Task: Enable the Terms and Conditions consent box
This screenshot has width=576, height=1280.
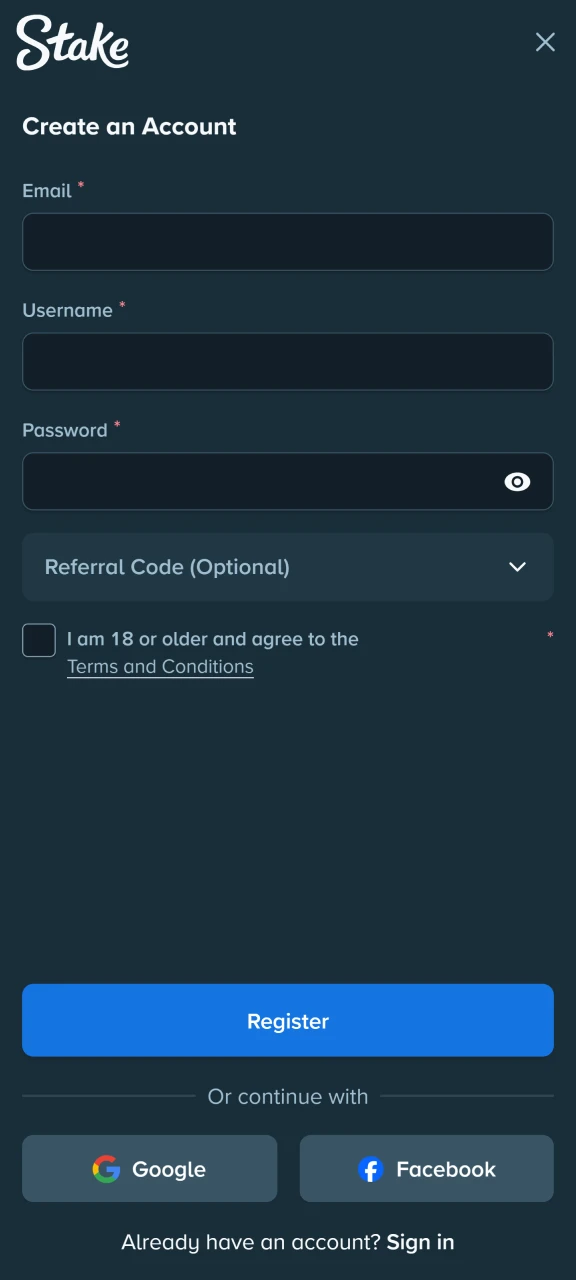Action: click(38, 639)
